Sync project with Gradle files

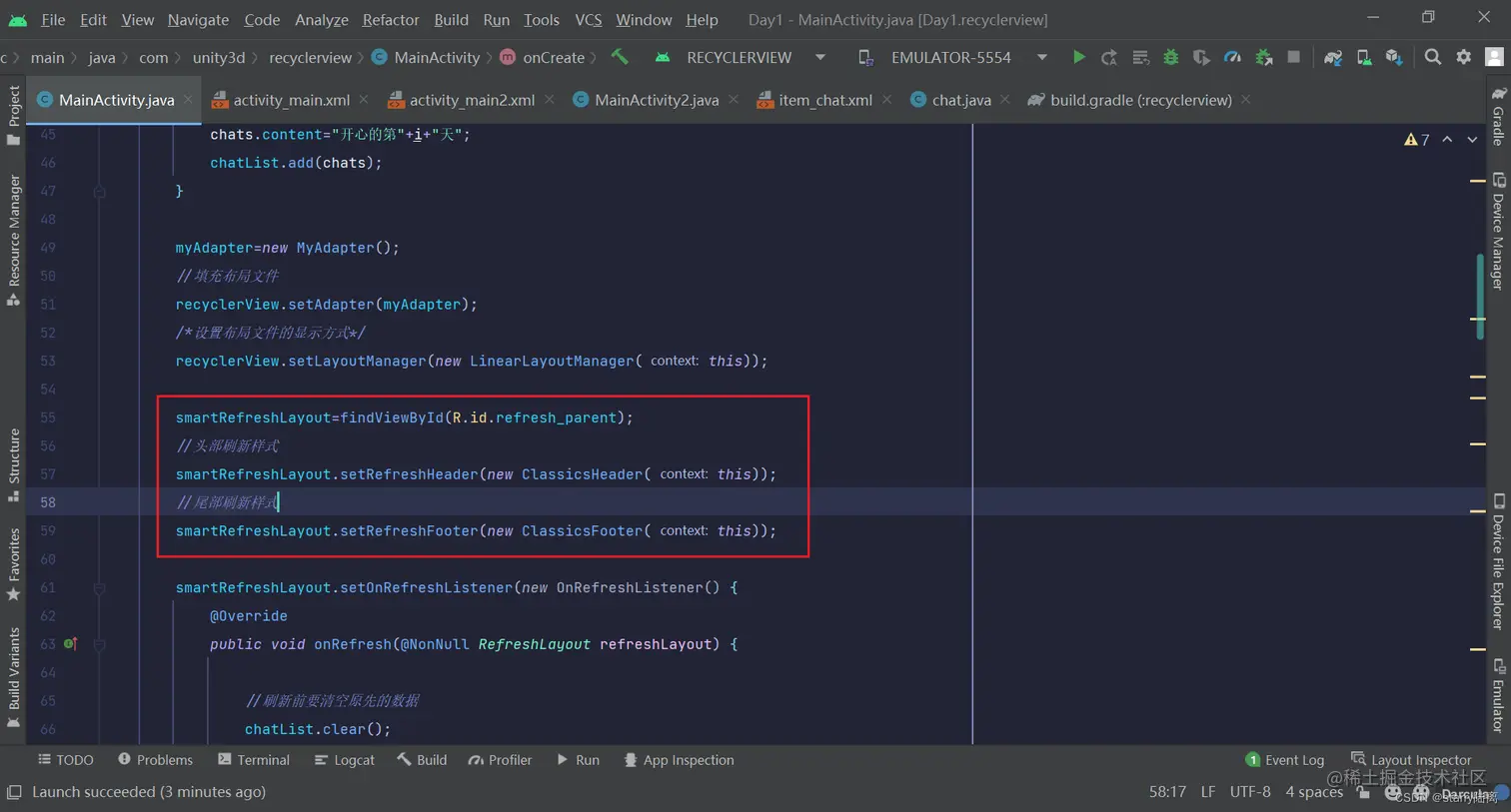pyautogui.click(x=1333, y=57)
